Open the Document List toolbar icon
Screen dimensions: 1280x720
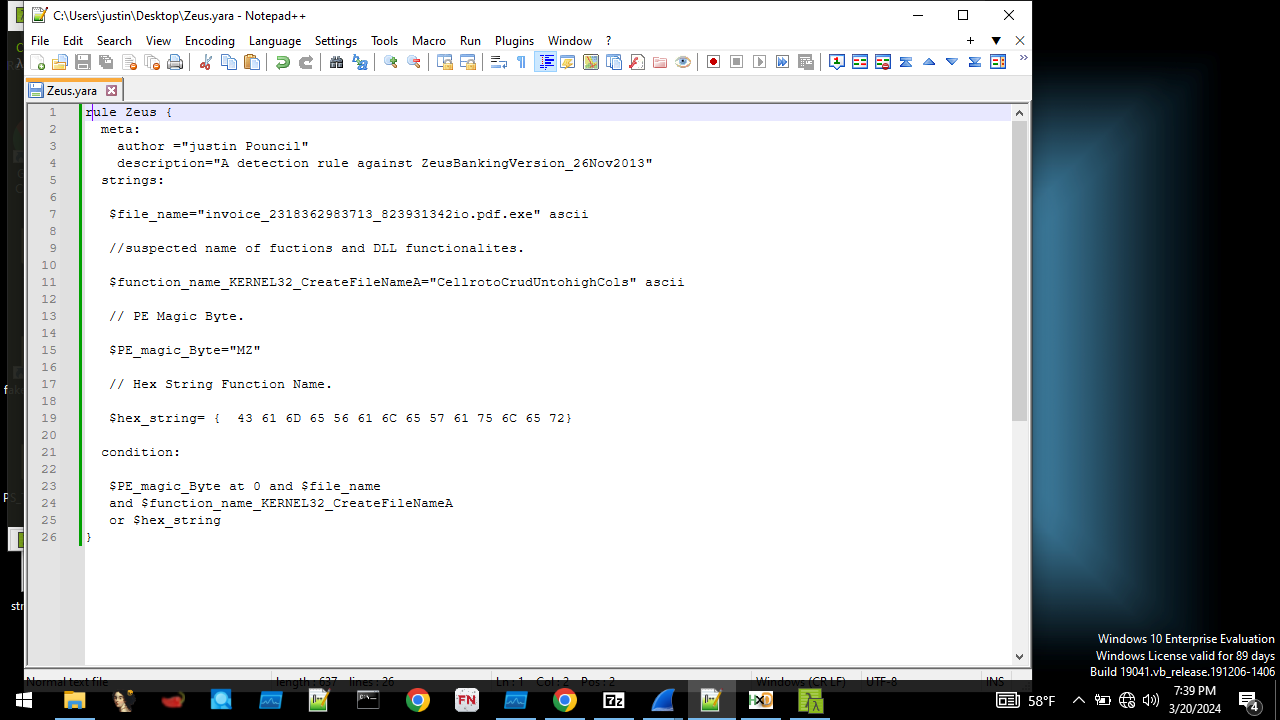(614, 62)
